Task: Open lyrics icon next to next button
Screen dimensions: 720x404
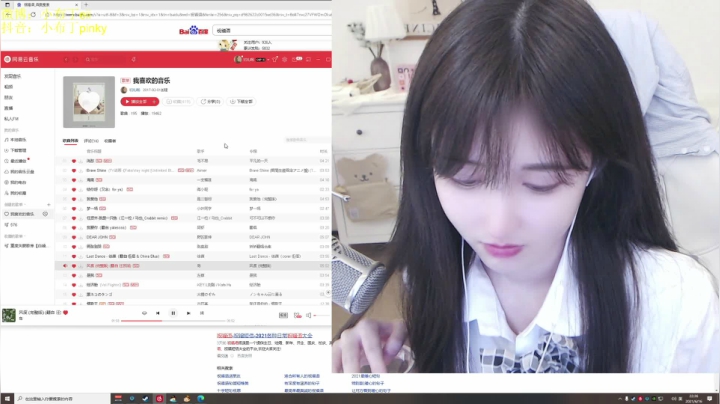Action: [x=202, y=313]
